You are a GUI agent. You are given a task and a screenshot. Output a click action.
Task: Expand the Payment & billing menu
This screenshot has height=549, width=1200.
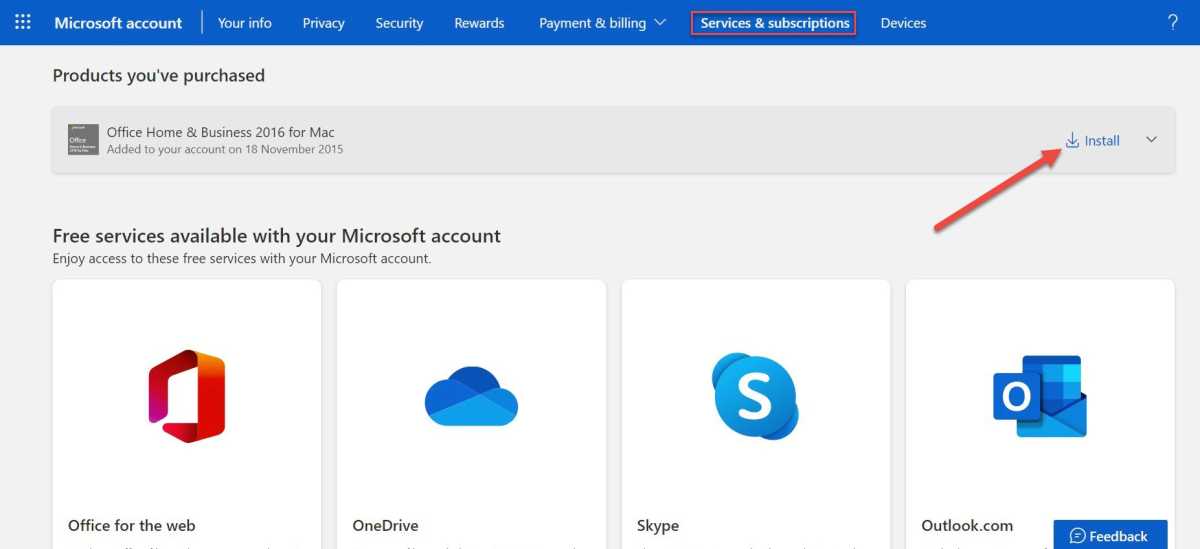pyautogui.click(x=602, y=23)
